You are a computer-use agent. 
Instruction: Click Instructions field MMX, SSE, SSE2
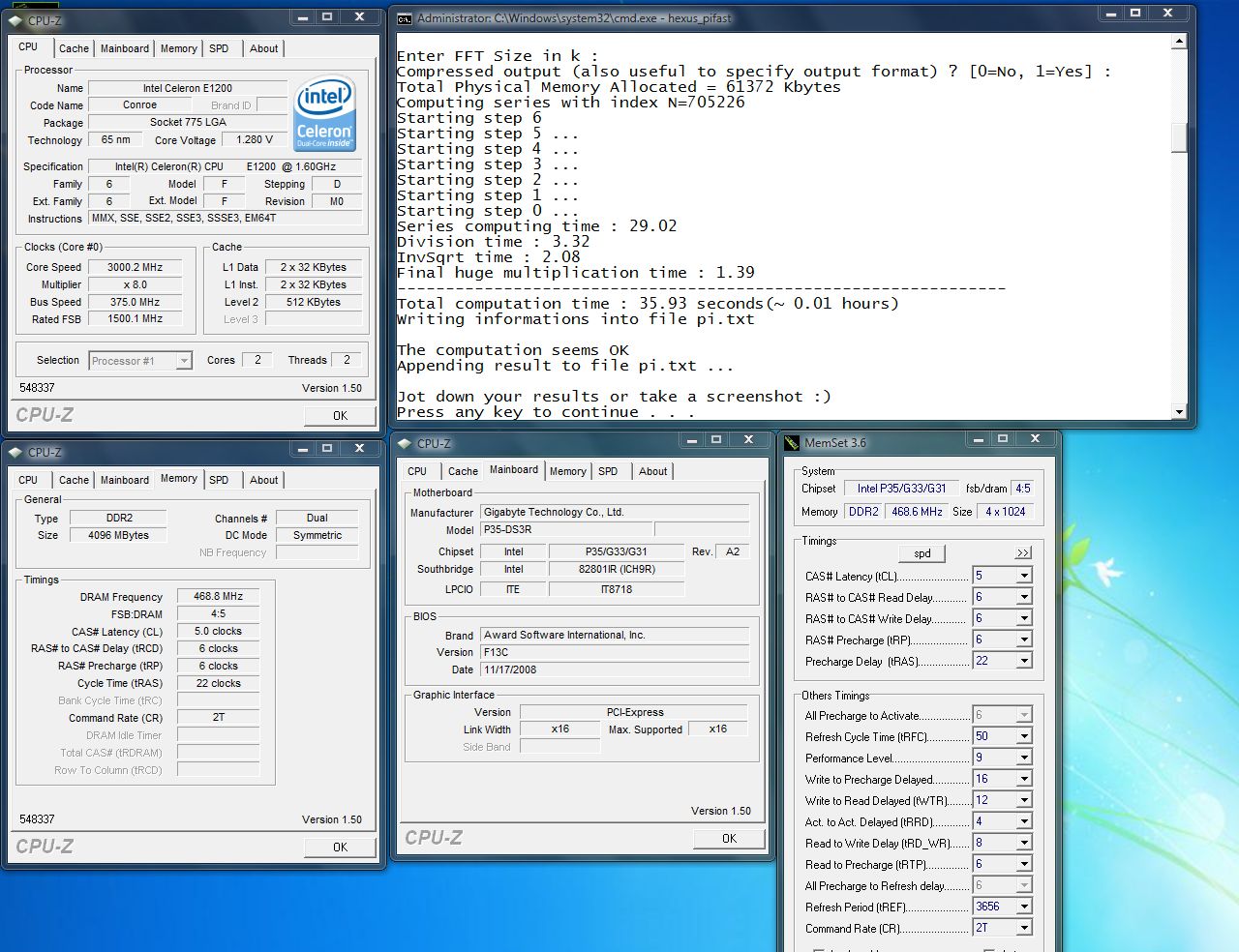pyautogui.click(x=226, y=218)
